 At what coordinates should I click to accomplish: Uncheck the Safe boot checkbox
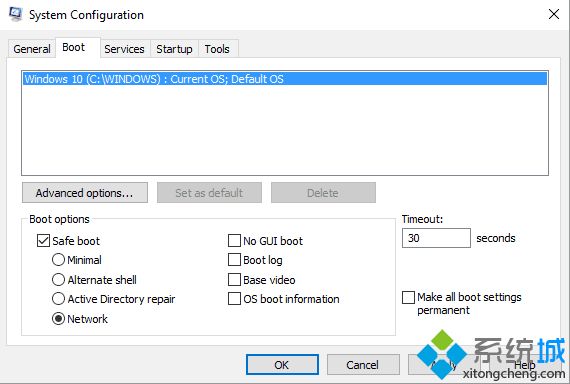(x=43, y=241)
